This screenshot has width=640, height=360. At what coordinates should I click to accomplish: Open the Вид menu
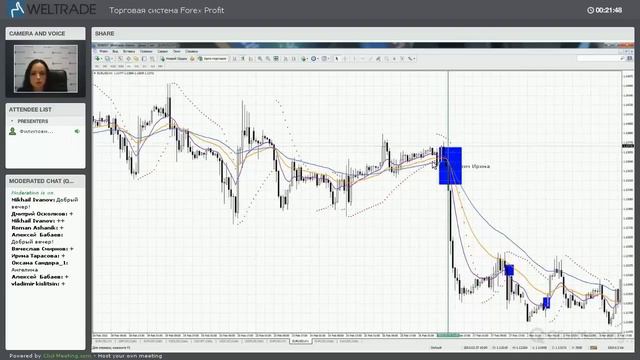click(x=115, y=51)
